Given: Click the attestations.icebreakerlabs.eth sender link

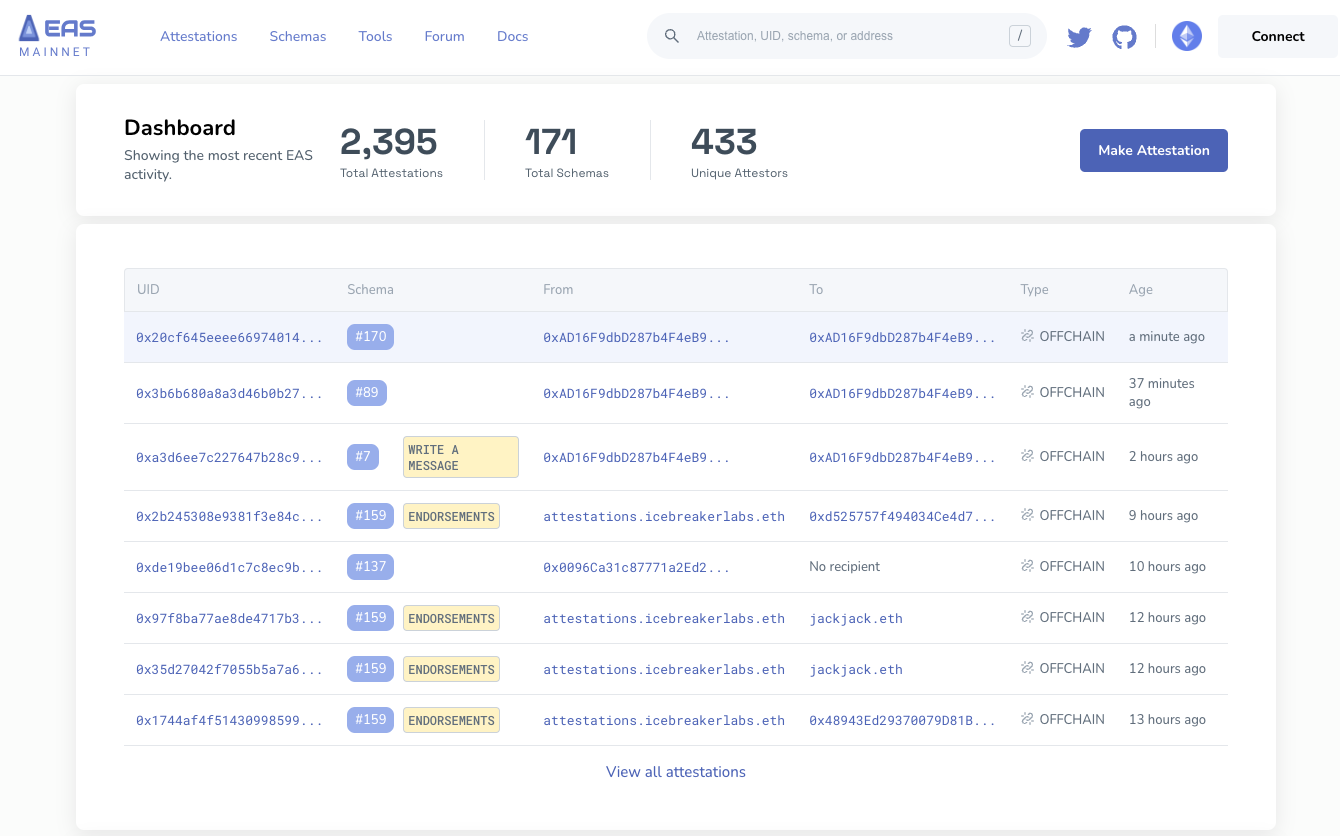Looking at the screenshot, I should [x=663, y=515].
